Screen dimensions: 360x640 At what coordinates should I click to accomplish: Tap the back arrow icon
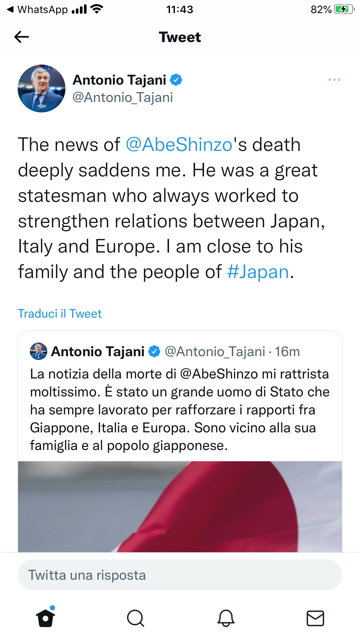click(x=21, y=37)
